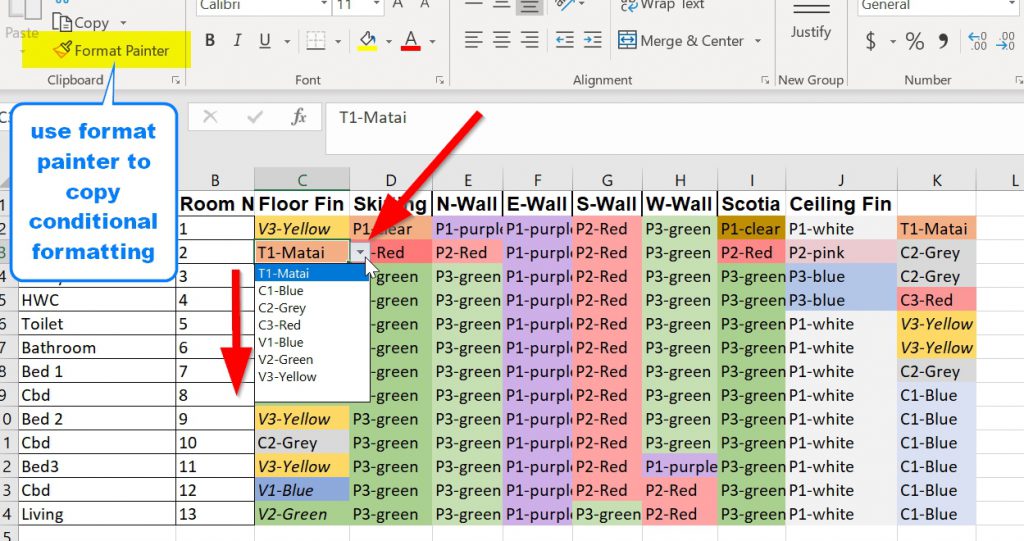The image size is (1024, 541).
Task: Choose V2-Green in the dropdown list
Action: (x=285, y=359)
